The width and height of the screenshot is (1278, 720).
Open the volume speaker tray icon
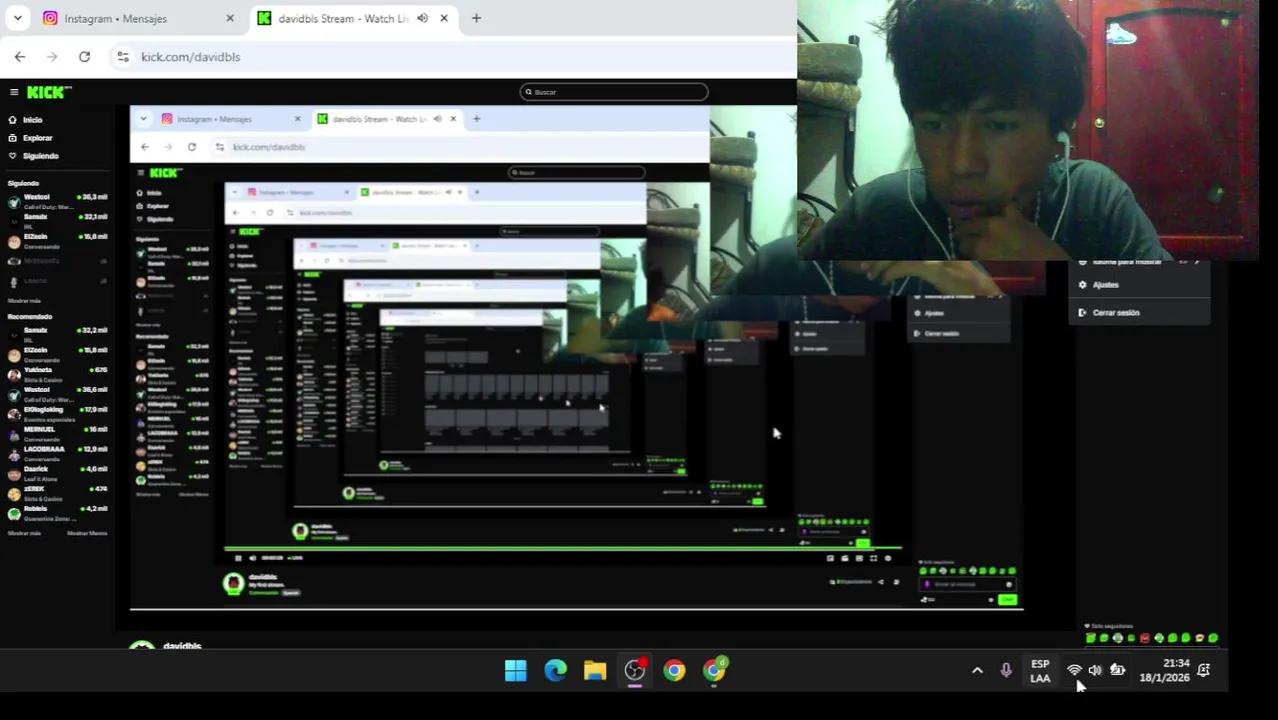pos(1095,671)
